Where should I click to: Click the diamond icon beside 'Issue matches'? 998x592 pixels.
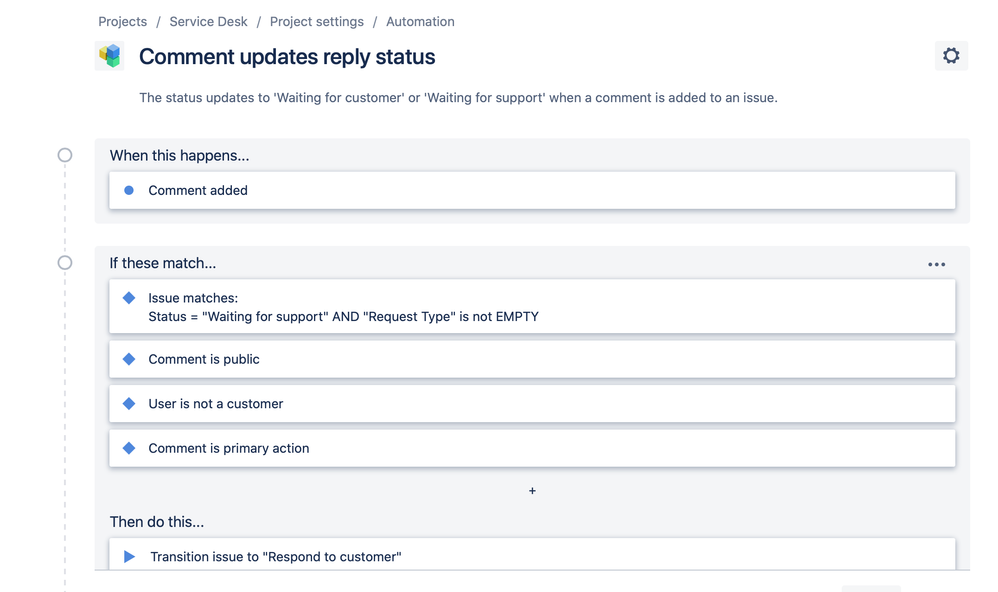point(129,298)
